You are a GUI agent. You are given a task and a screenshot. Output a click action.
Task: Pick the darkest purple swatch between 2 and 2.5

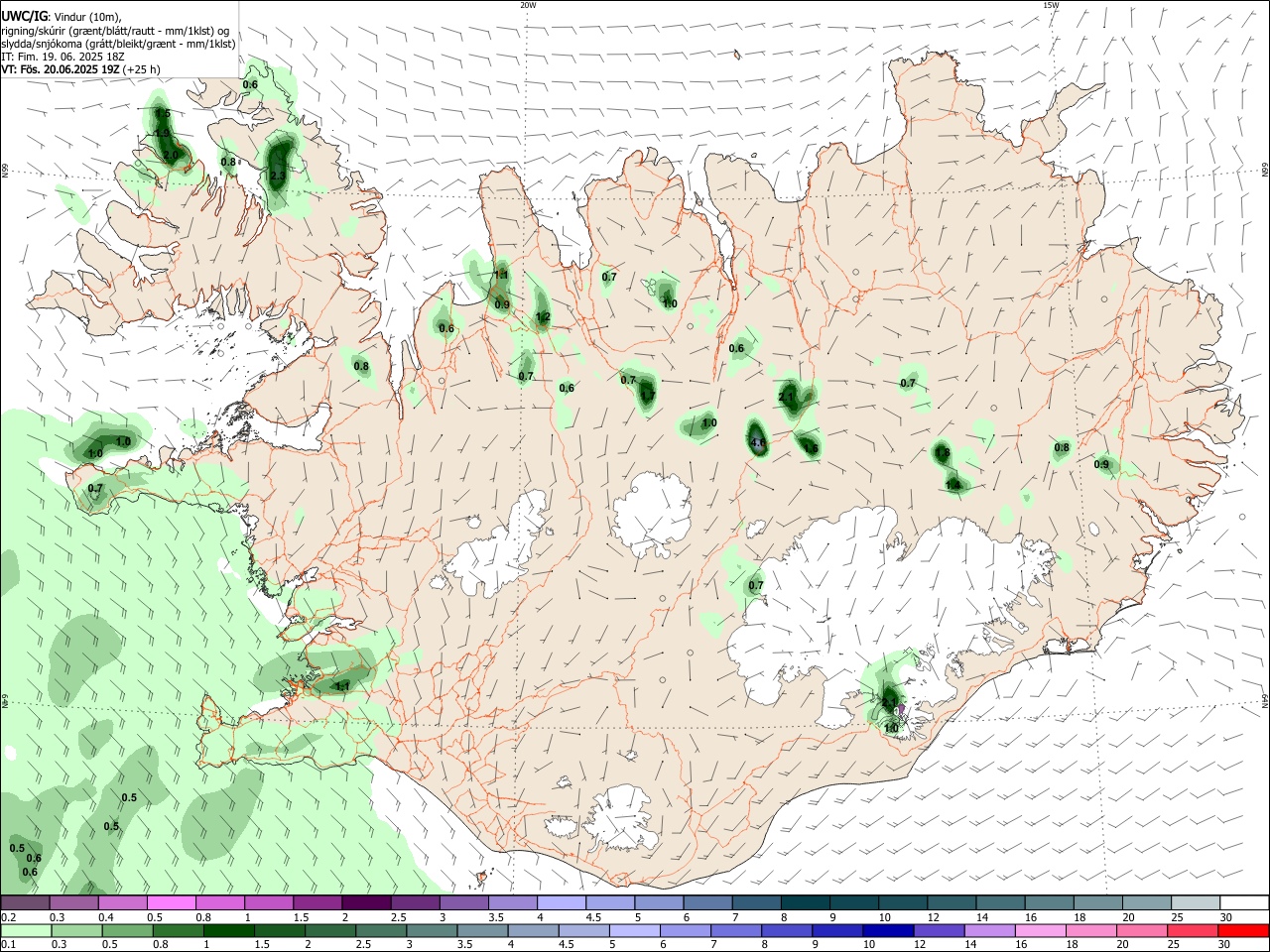(x=365, y=902)
